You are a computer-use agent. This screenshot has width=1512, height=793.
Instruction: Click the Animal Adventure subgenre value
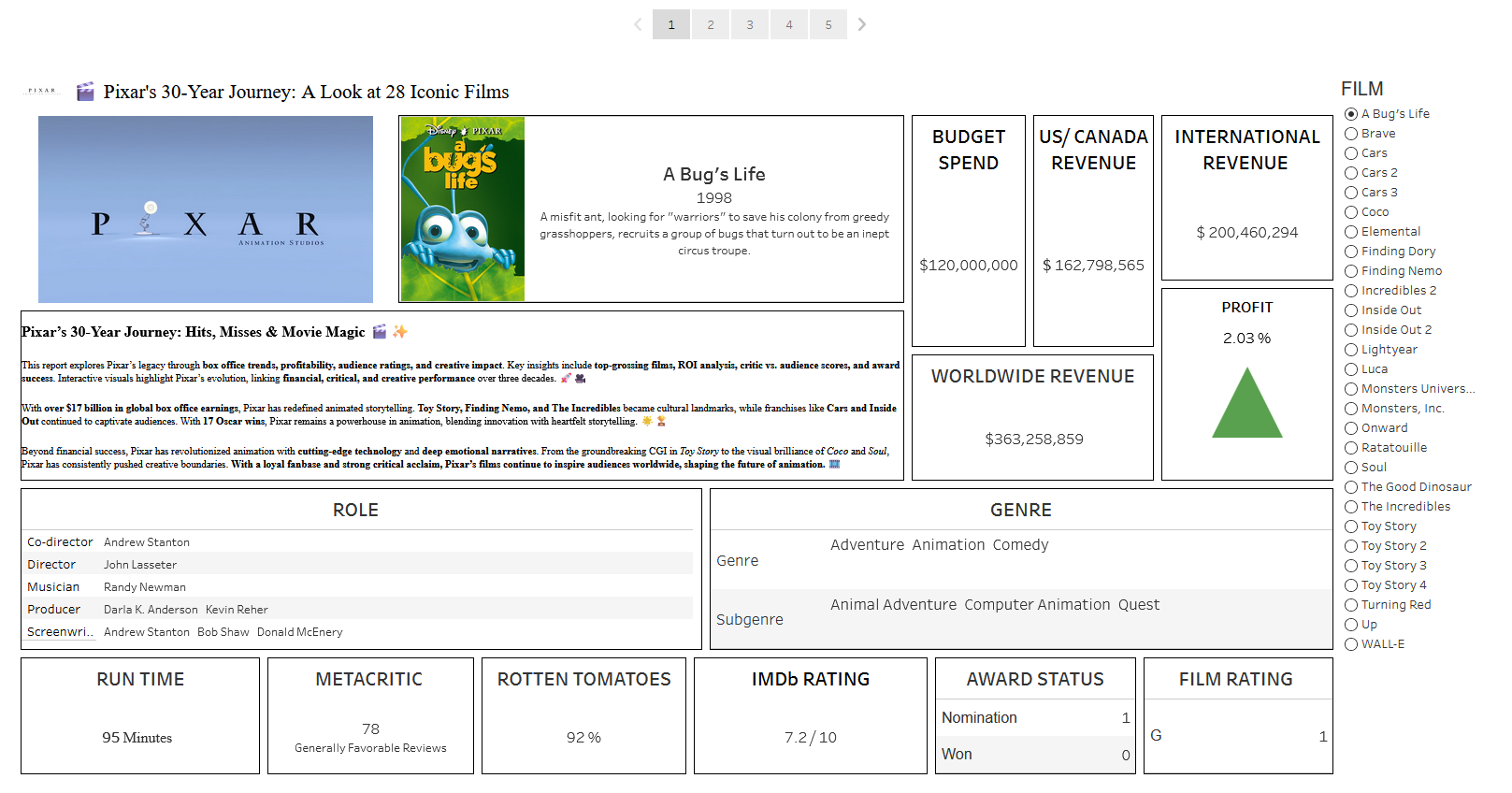point(893,605)
